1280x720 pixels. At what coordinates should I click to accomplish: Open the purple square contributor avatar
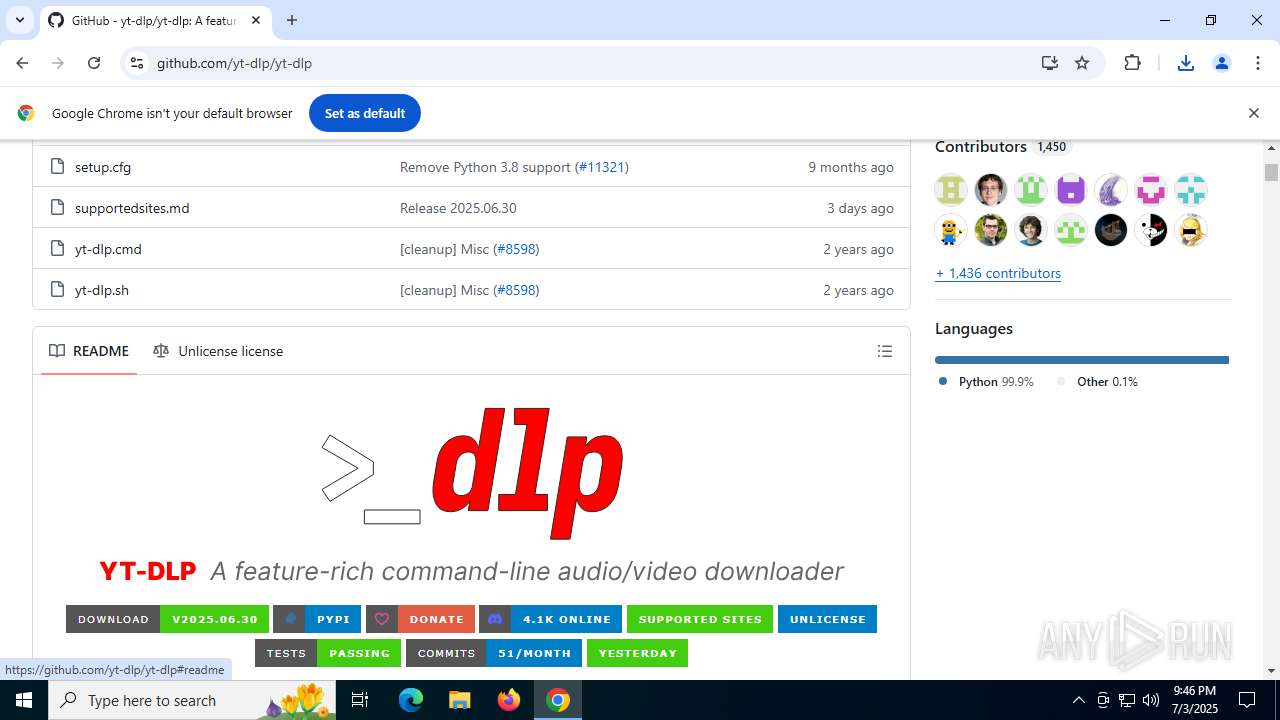pyautogui.click(x=1071, y=189)
